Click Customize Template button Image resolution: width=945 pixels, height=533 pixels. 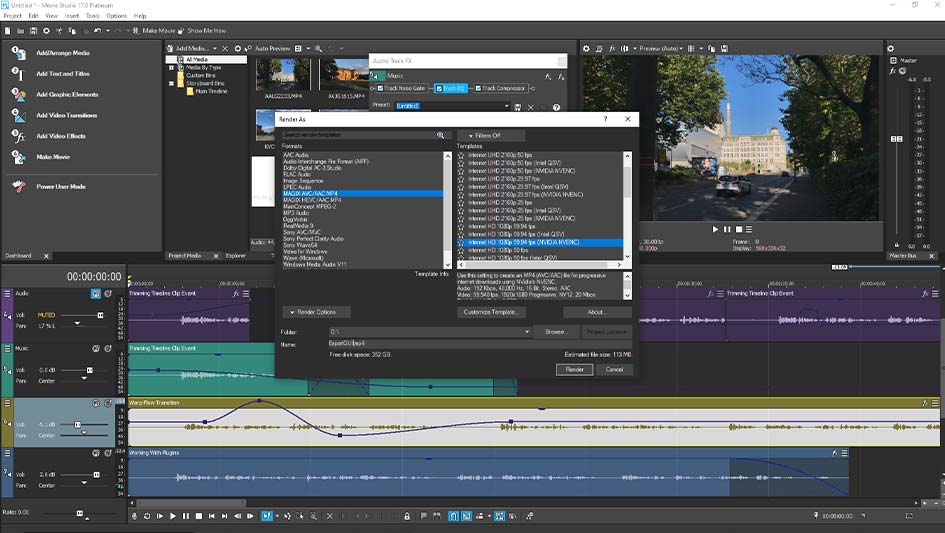(491, 312)
